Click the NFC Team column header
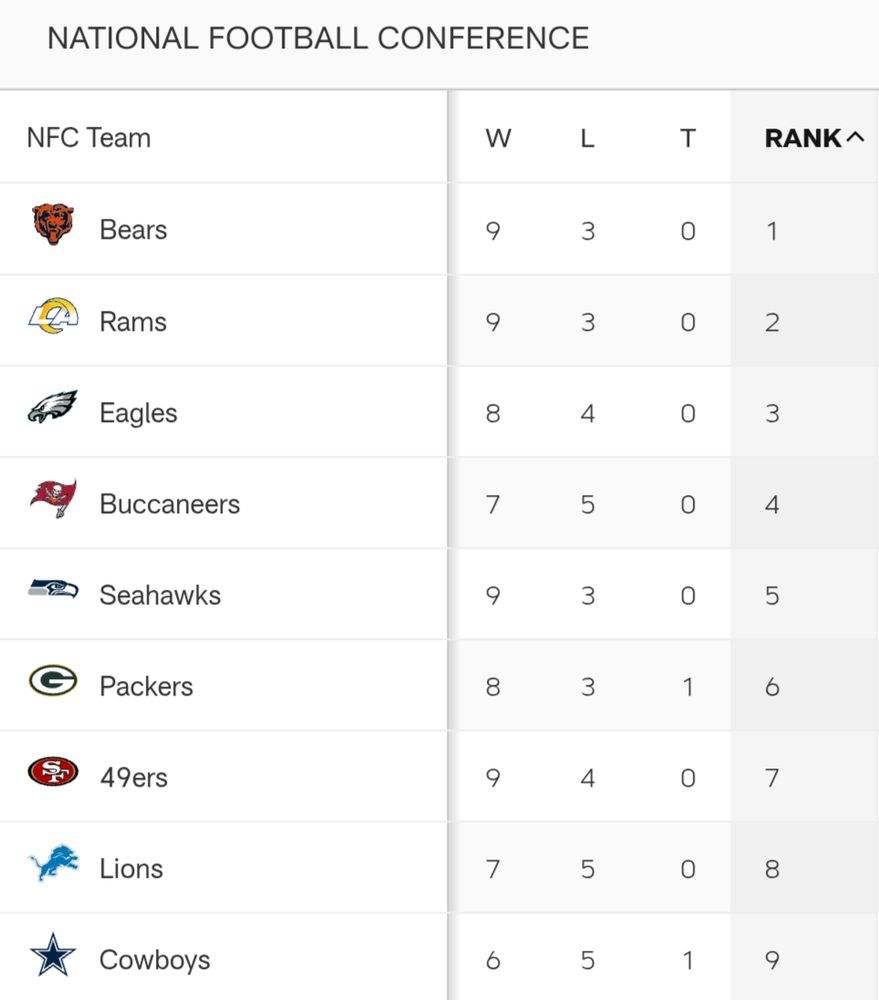 89,138
